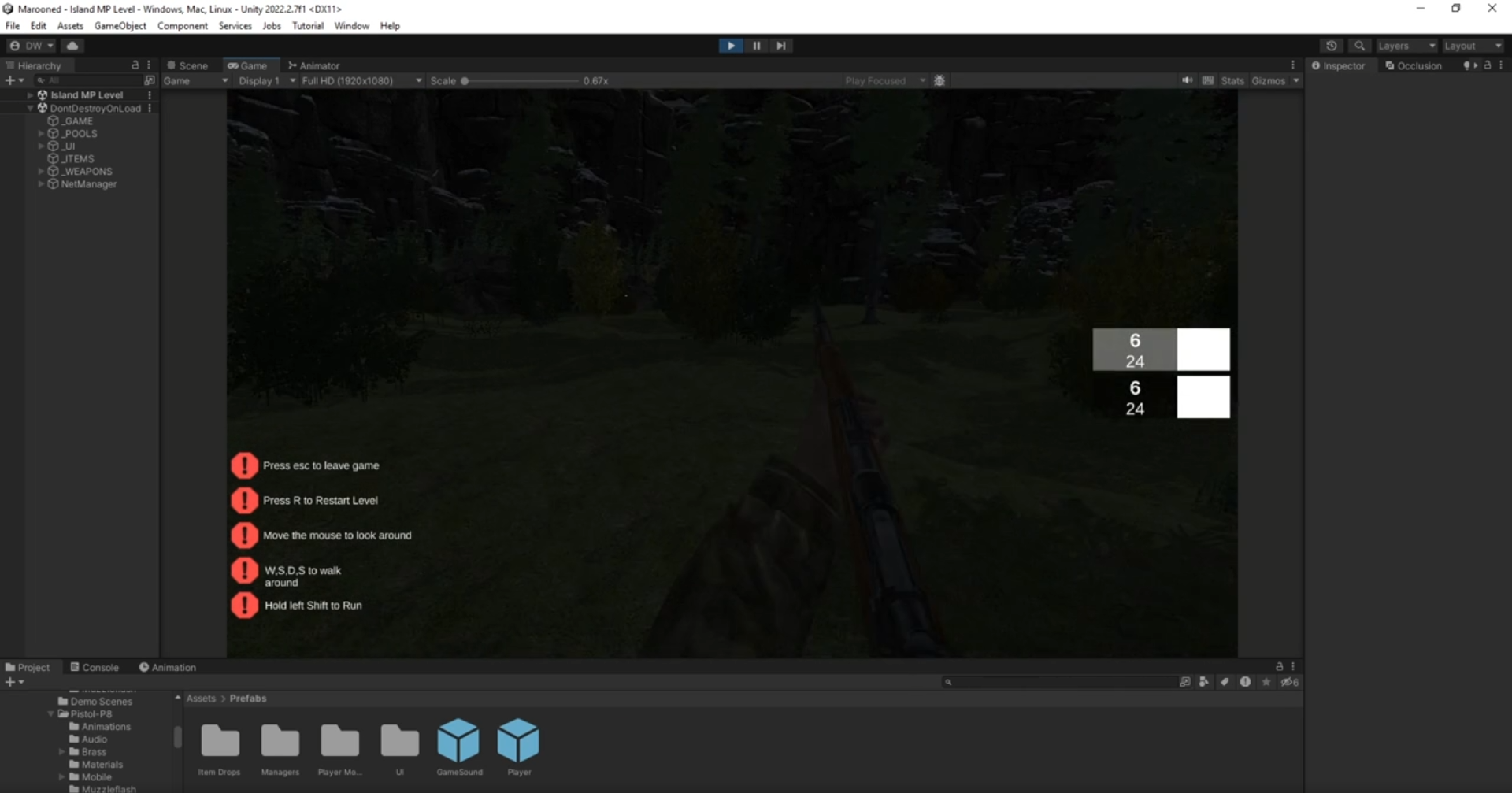
Task: Click the Gizmos button
Action: (x=1268, y=80)
